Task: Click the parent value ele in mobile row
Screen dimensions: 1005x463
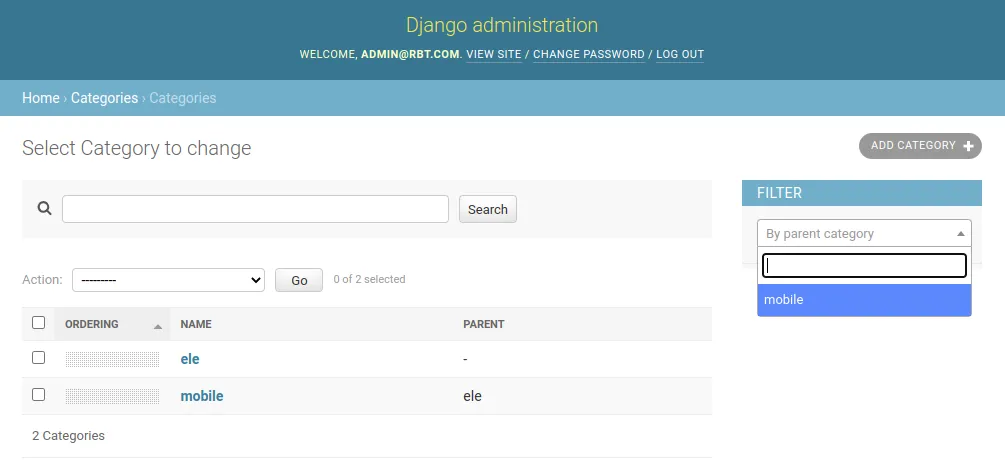Action: (472, 396)
